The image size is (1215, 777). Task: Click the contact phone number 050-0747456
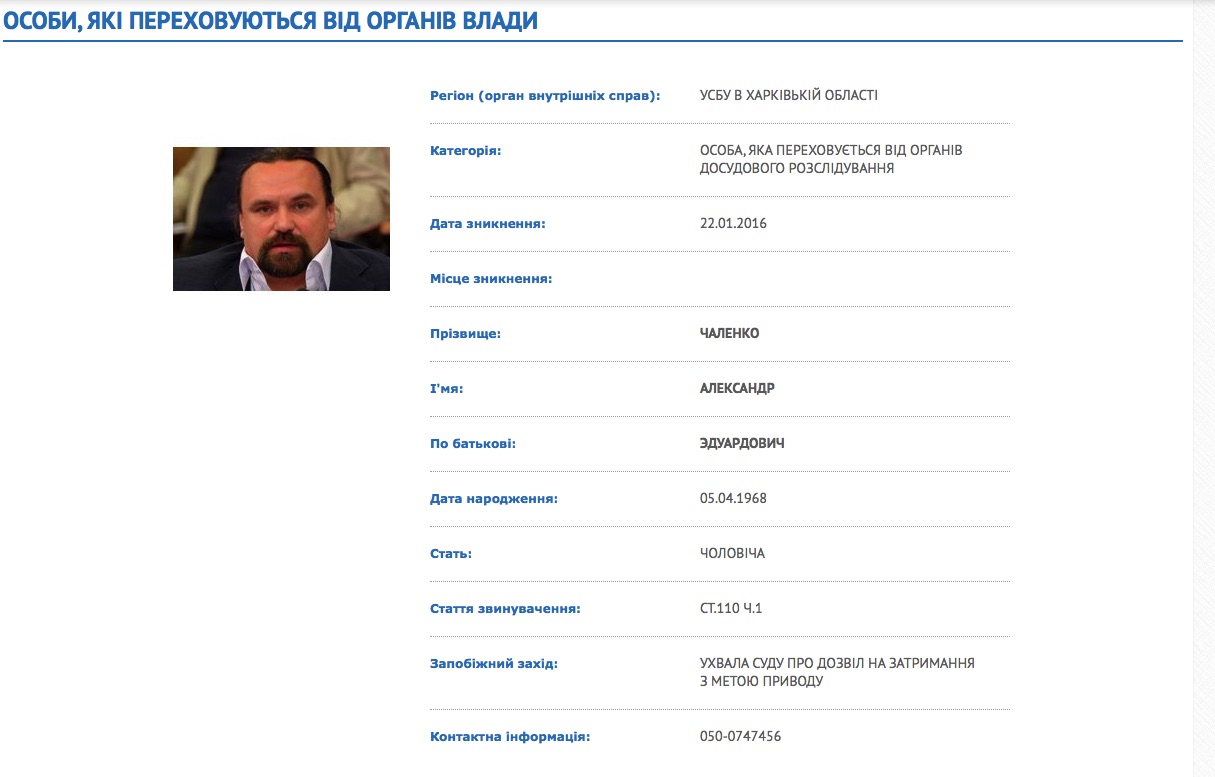pos(740,737)
